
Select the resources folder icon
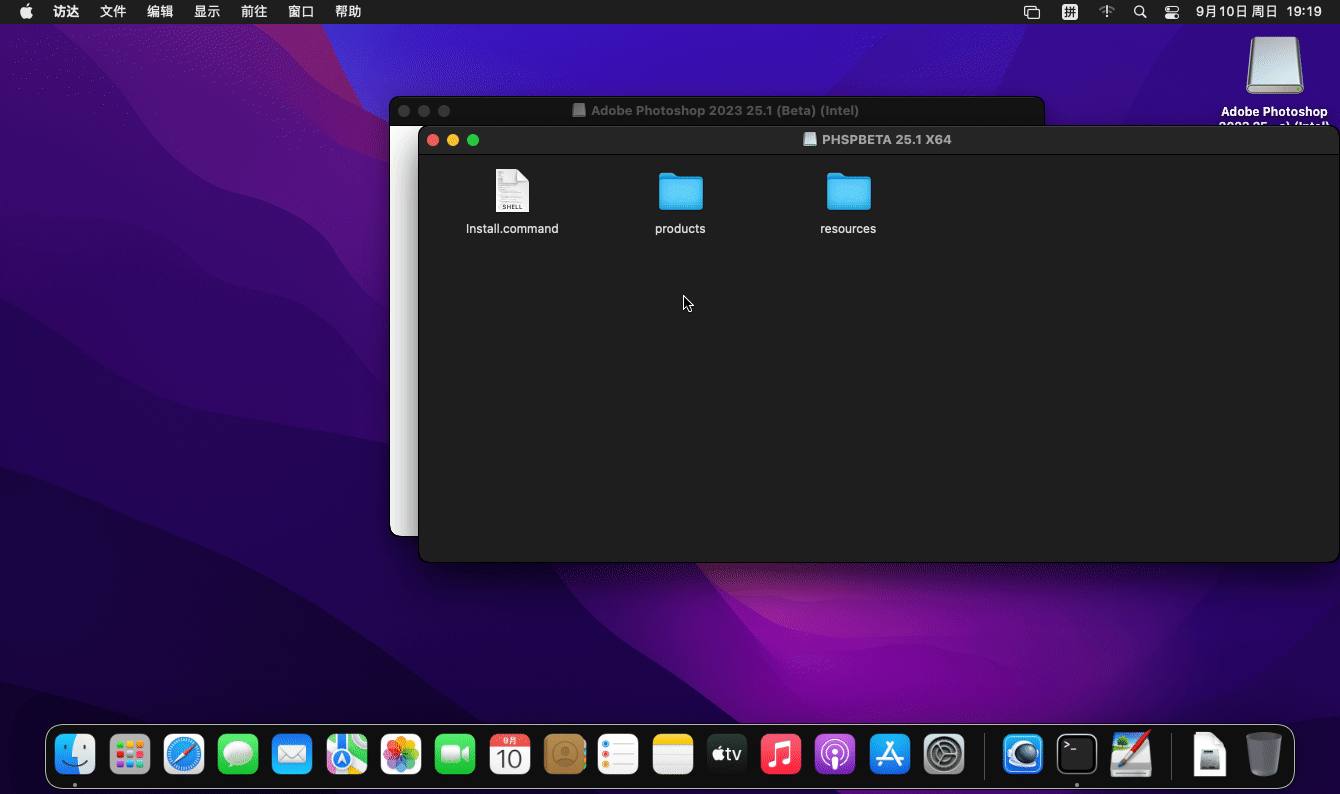pyautogui.click(x=848, y=191)
